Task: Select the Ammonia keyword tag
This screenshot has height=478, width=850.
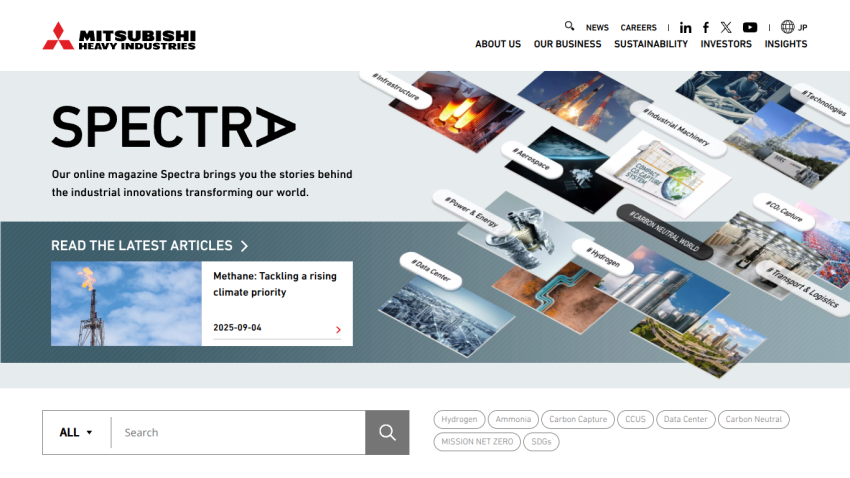Action: (513, 419)
